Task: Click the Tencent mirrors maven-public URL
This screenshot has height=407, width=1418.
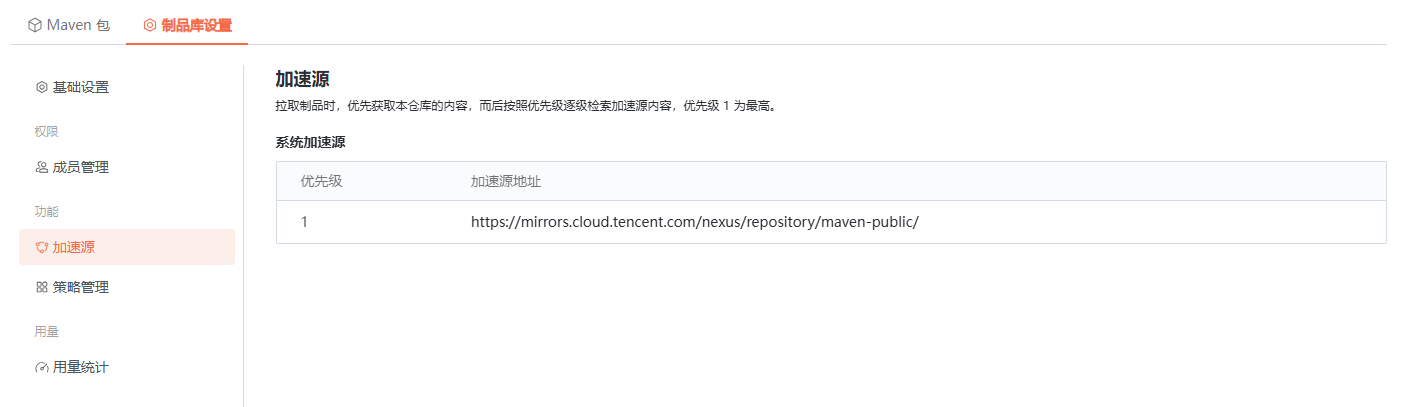Action: (694, 222)
